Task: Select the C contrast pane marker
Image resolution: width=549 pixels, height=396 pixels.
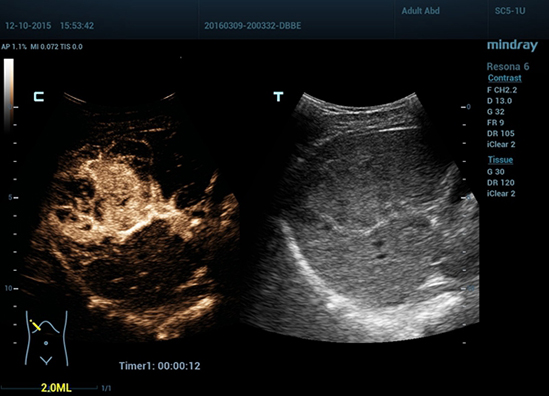Action: (39, 97)
